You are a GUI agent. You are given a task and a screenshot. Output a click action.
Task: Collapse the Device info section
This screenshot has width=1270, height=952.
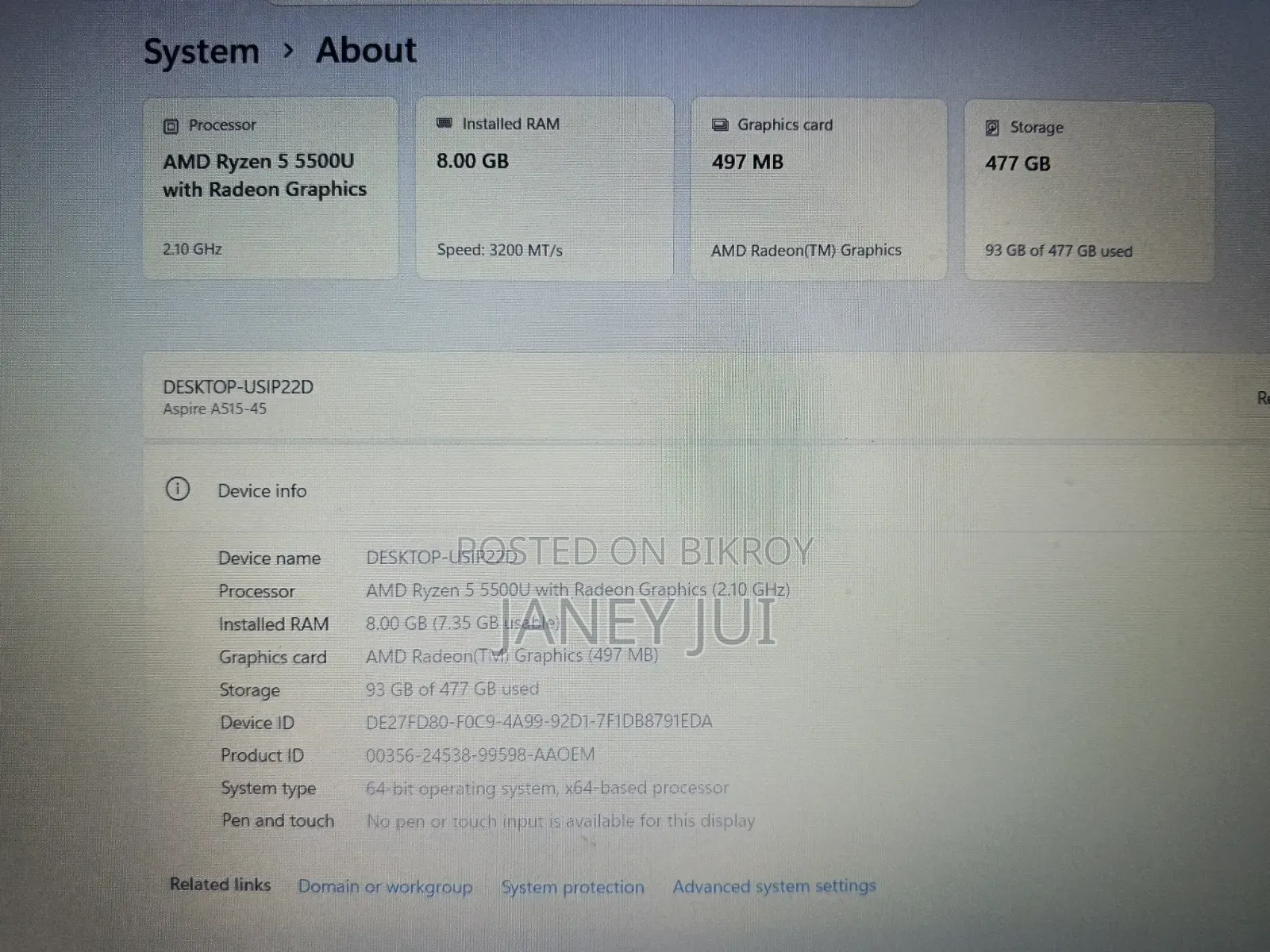pyautogui.click(x=706, y=489)
